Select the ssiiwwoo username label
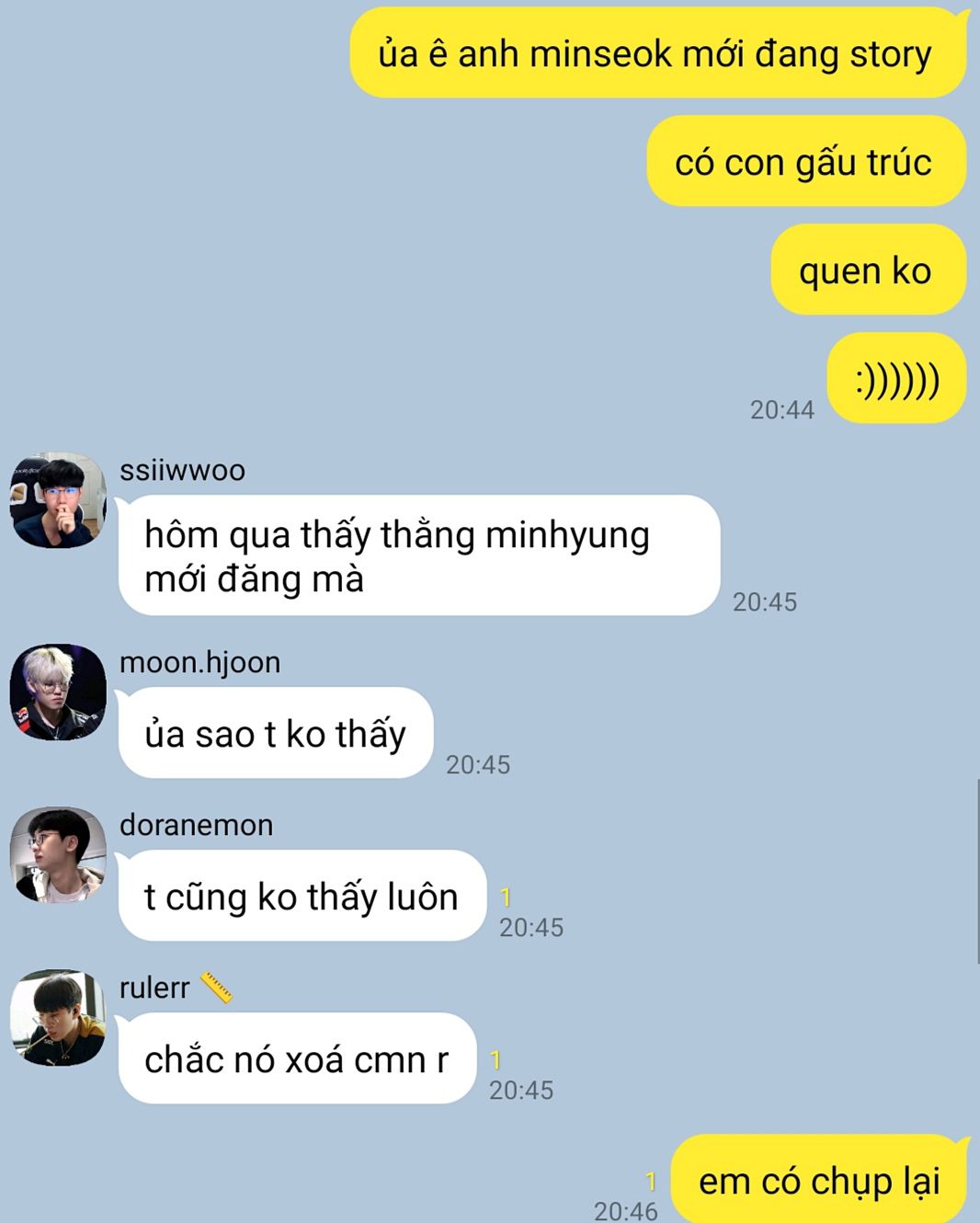This screenshot has height=1223, width=980. point(182,470)
